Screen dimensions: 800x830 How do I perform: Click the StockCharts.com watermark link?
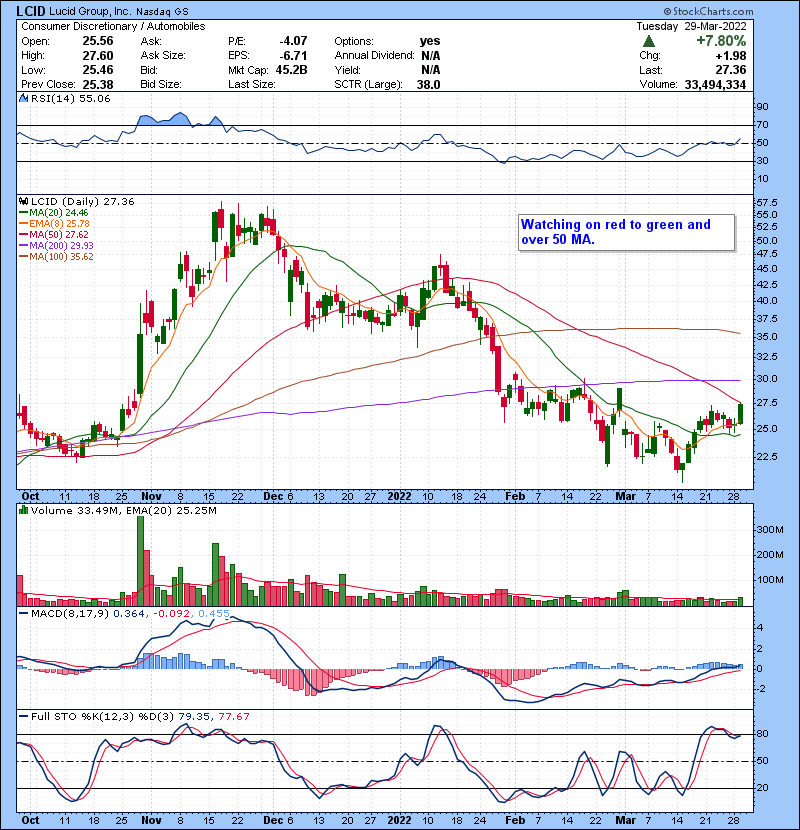pos(708,11)
